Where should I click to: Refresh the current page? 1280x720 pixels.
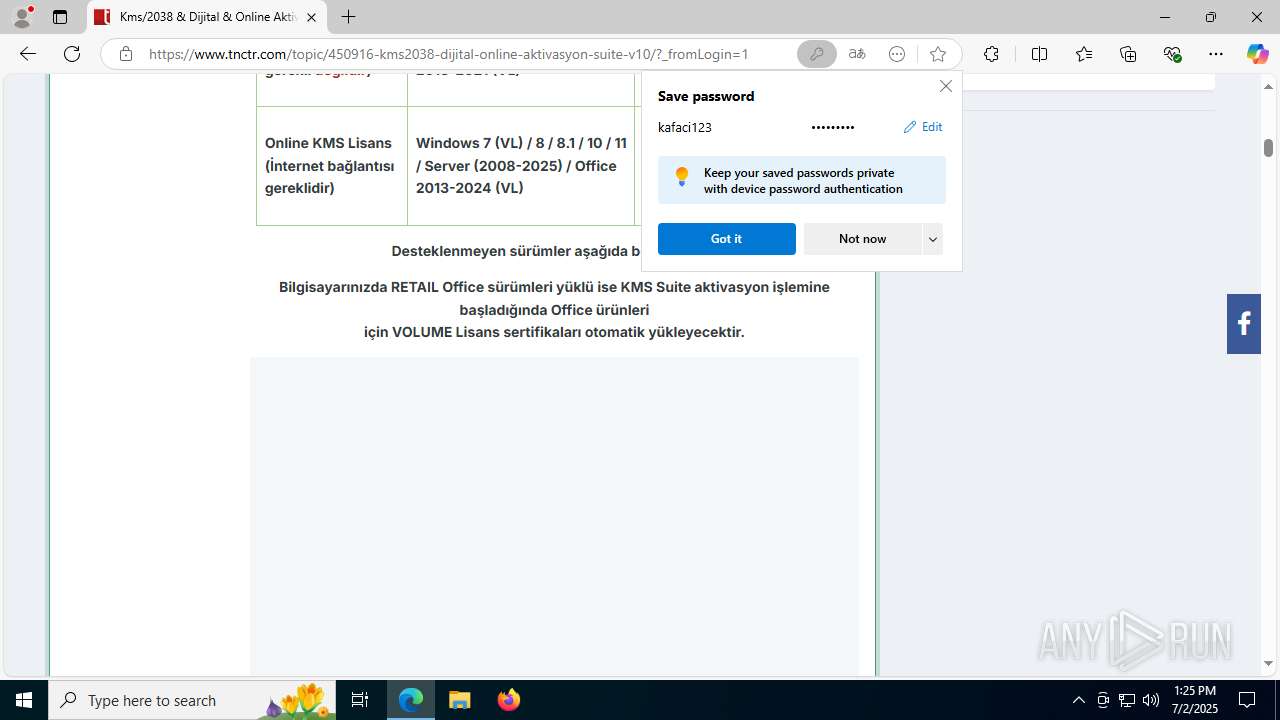72,54
